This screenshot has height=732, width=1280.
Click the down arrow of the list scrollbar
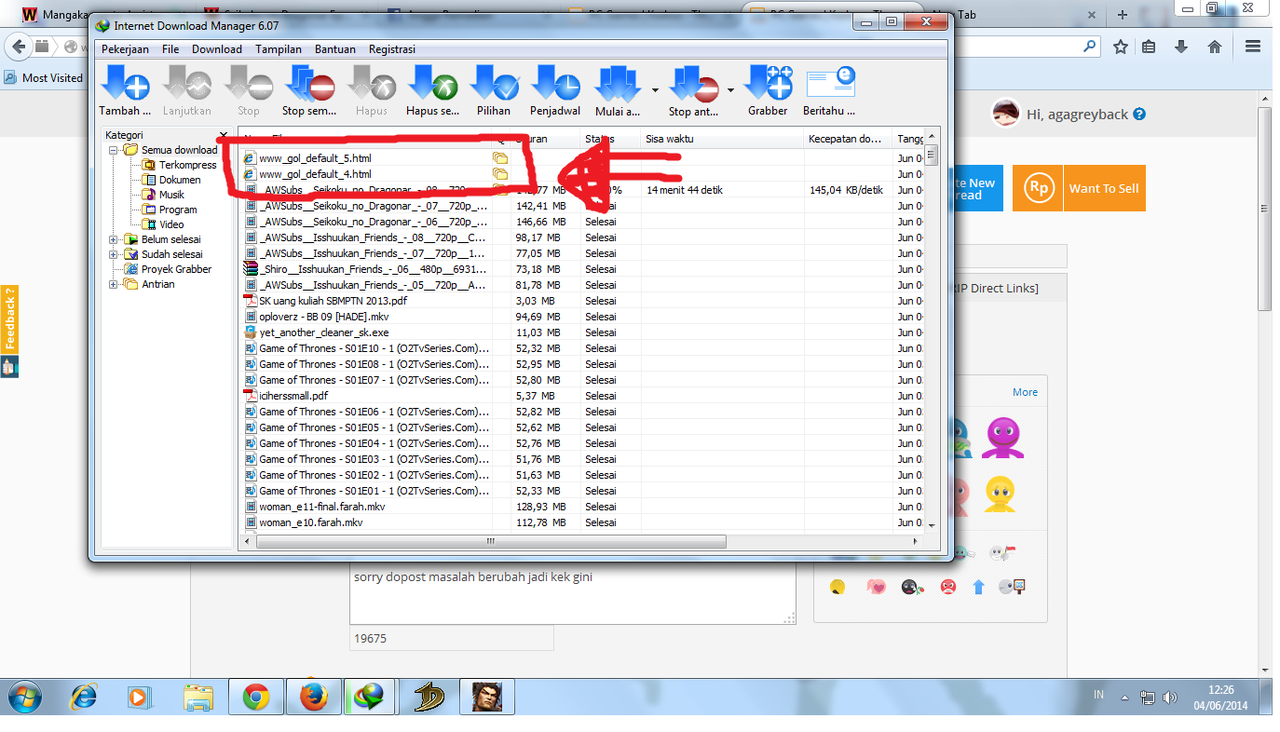(931, 524)
